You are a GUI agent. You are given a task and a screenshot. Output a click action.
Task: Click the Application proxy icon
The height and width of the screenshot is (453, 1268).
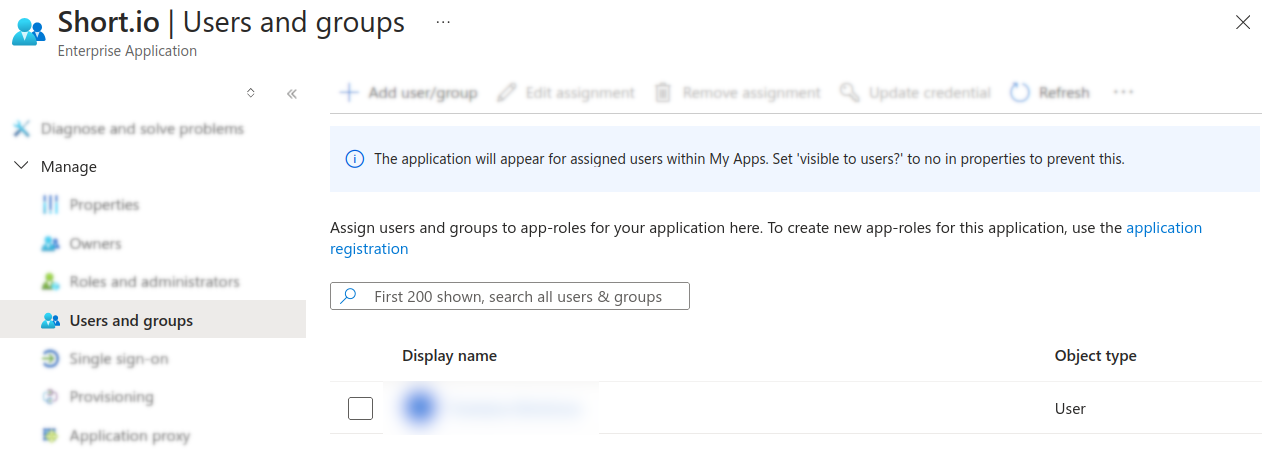pyautogui.click(x=50, y=436)
